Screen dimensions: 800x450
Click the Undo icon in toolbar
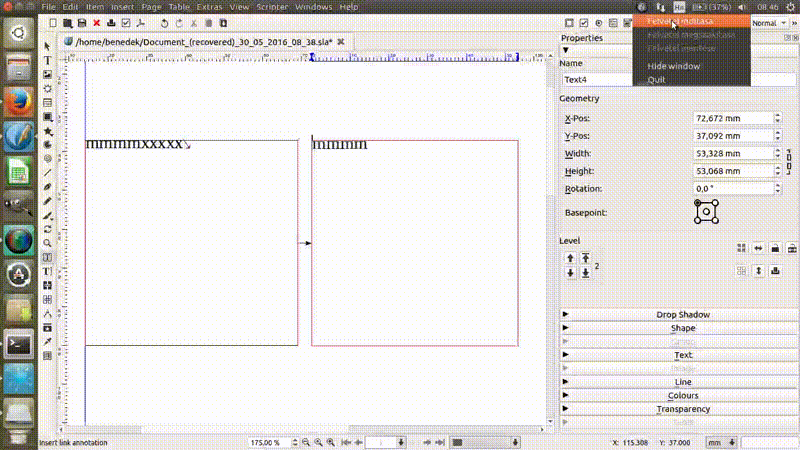tap(163, 22)
